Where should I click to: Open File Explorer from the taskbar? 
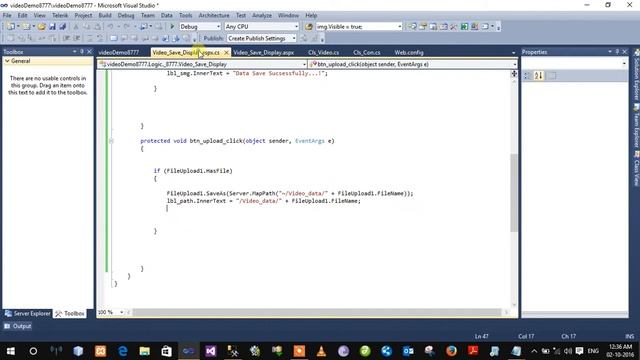click(144, 351)
